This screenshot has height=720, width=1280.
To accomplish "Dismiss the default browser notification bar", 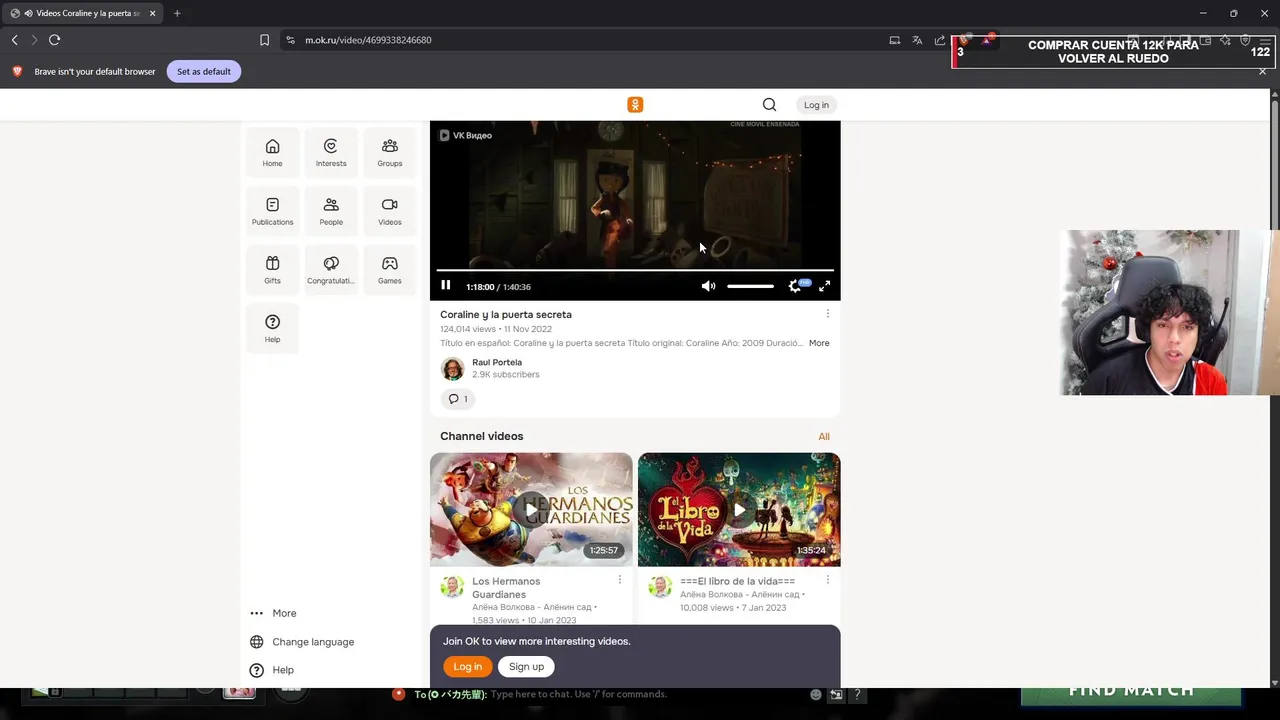I will pyautogui.click(x=1262, y=71).
